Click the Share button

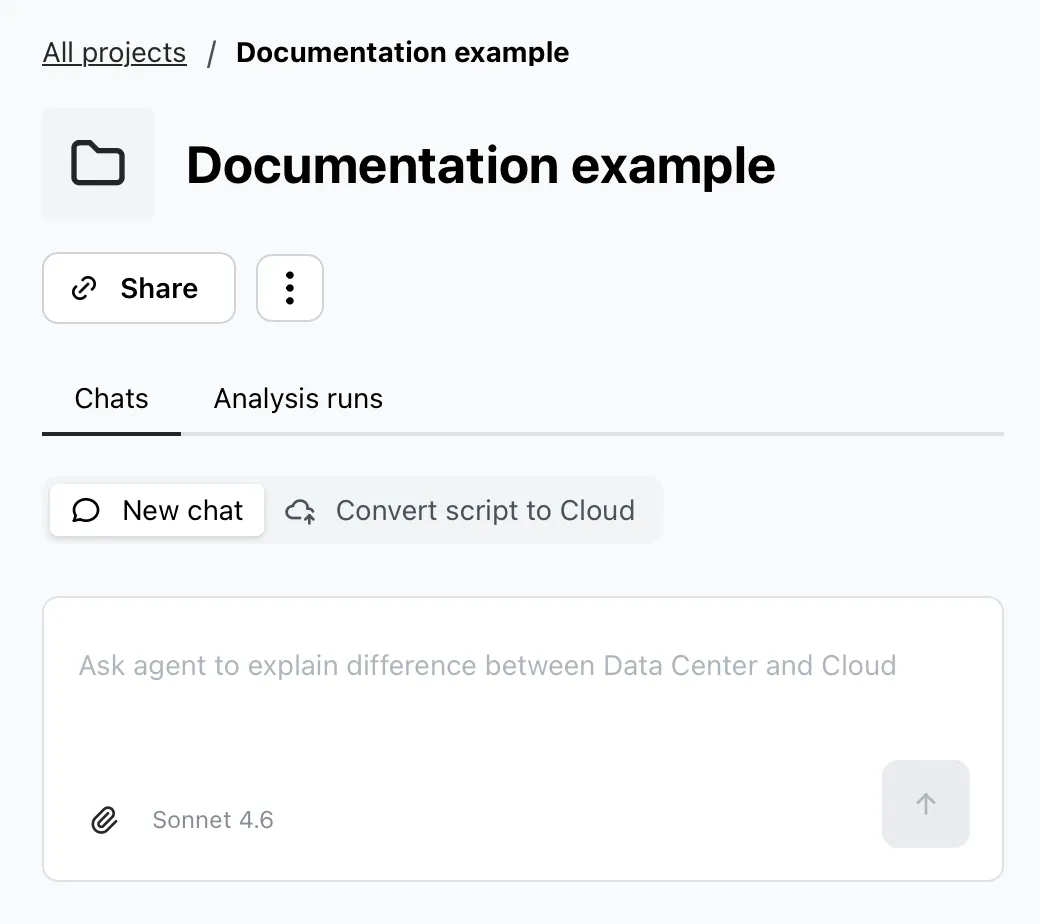(139, 288)
